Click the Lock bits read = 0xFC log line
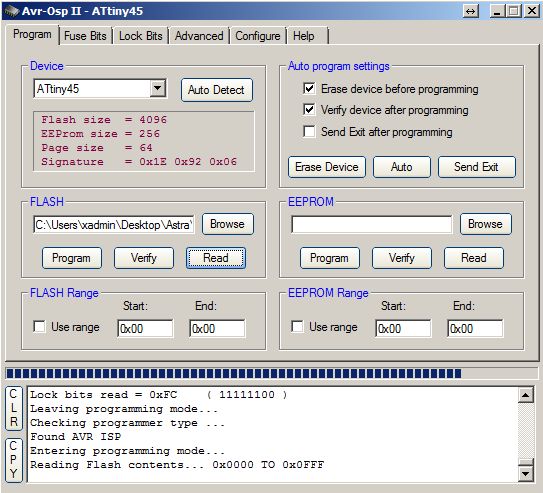 159,395
